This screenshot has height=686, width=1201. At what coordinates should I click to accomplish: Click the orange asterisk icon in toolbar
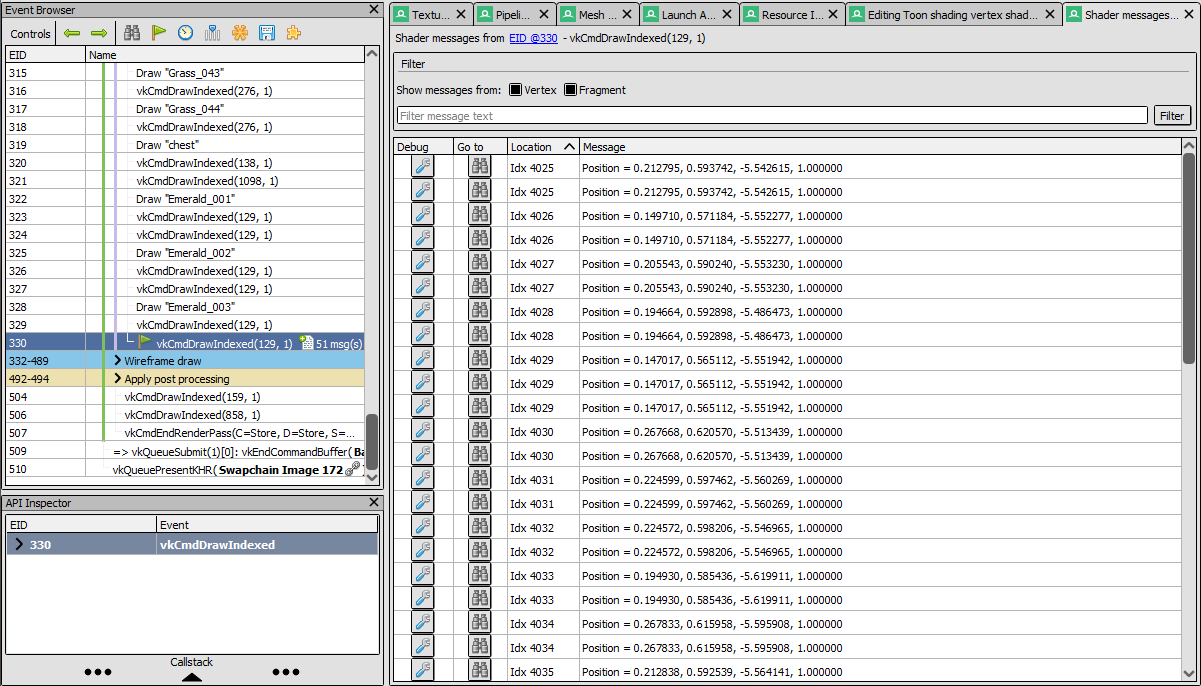coord(240,33)
